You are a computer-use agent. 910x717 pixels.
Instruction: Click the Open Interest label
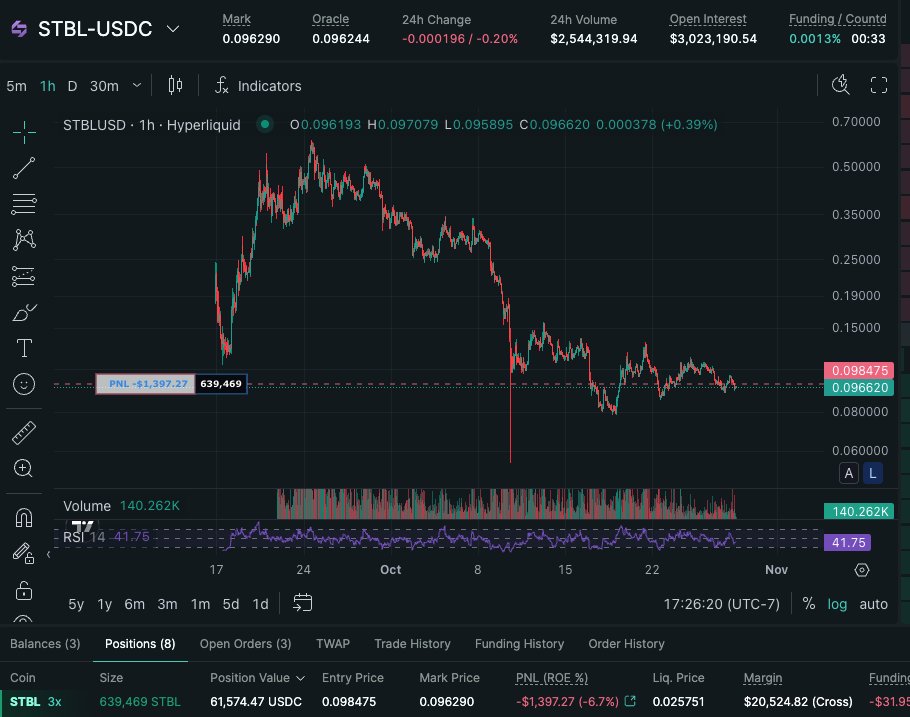708,19
